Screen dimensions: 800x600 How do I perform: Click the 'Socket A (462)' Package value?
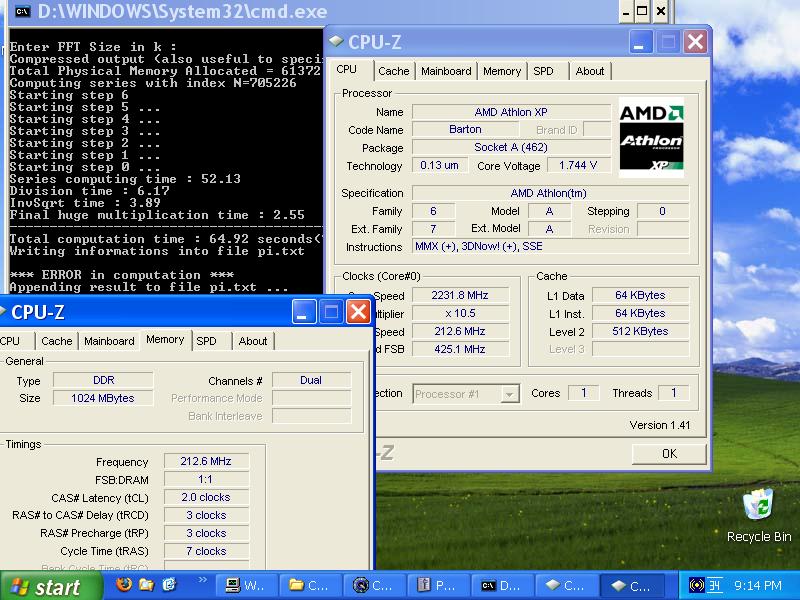pos(511,147)
